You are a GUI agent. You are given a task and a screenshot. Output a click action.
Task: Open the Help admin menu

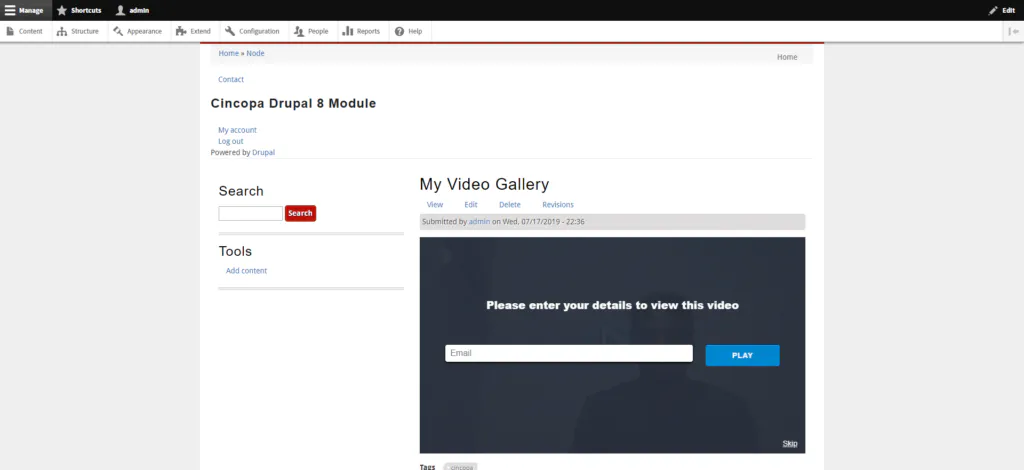409,31
